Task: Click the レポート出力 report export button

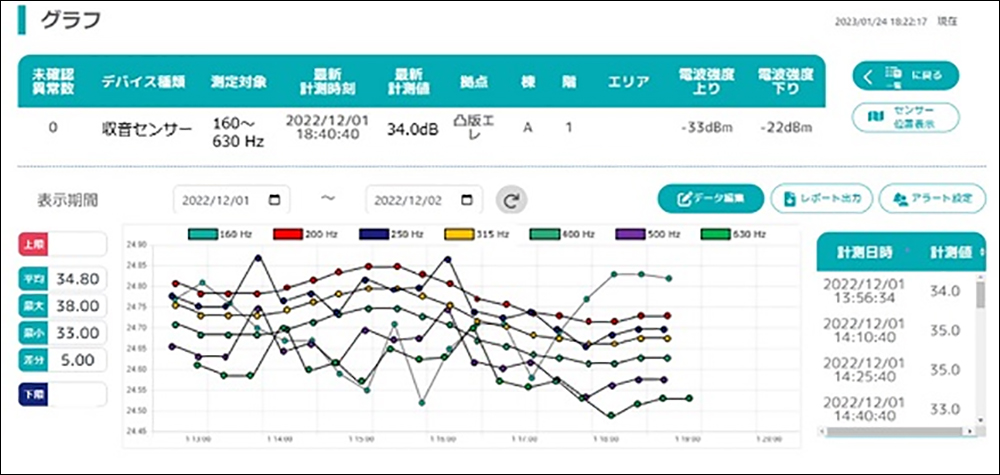Action: click(x=821, y=198)
